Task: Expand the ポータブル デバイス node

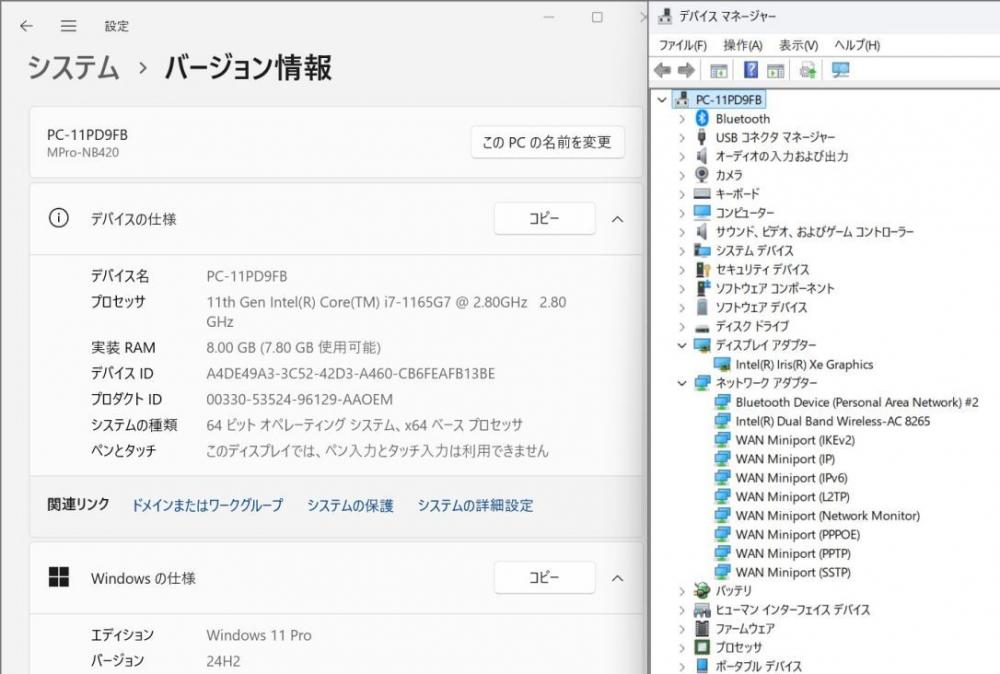Action: click(x=682, y=666)
